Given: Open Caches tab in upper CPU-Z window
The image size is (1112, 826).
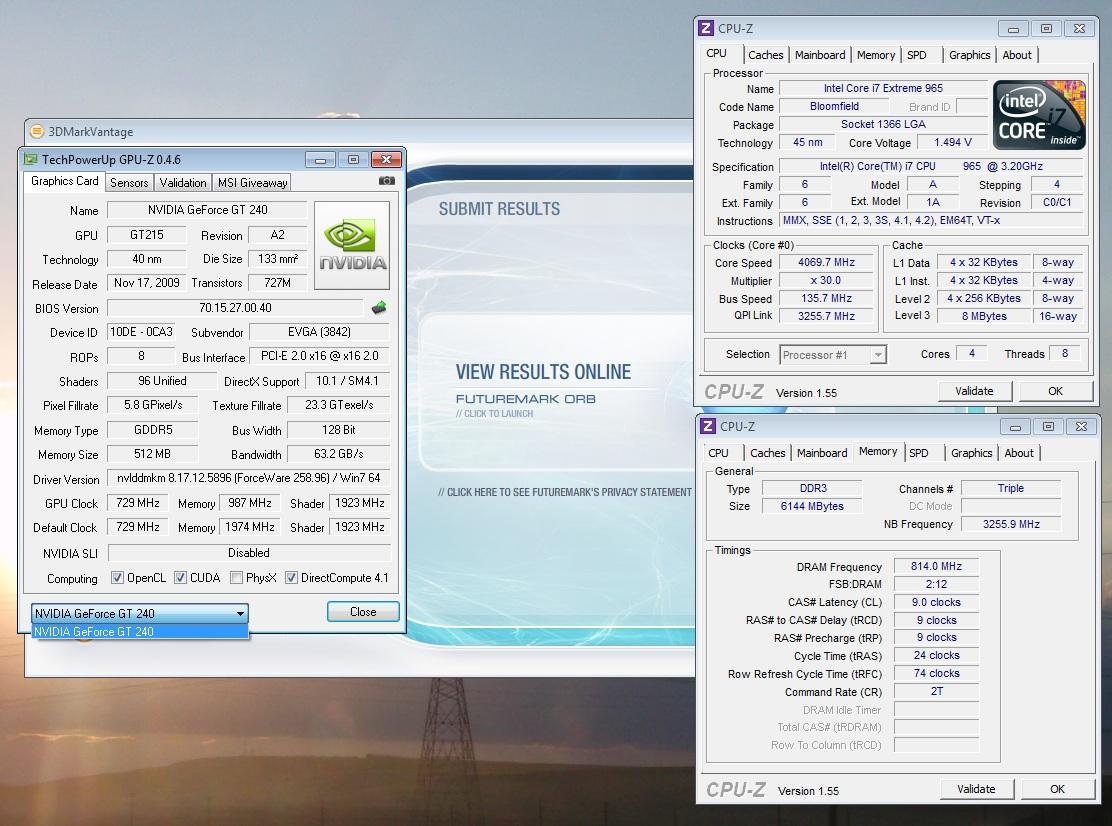Looking at the screenshot, I should 766,55.
